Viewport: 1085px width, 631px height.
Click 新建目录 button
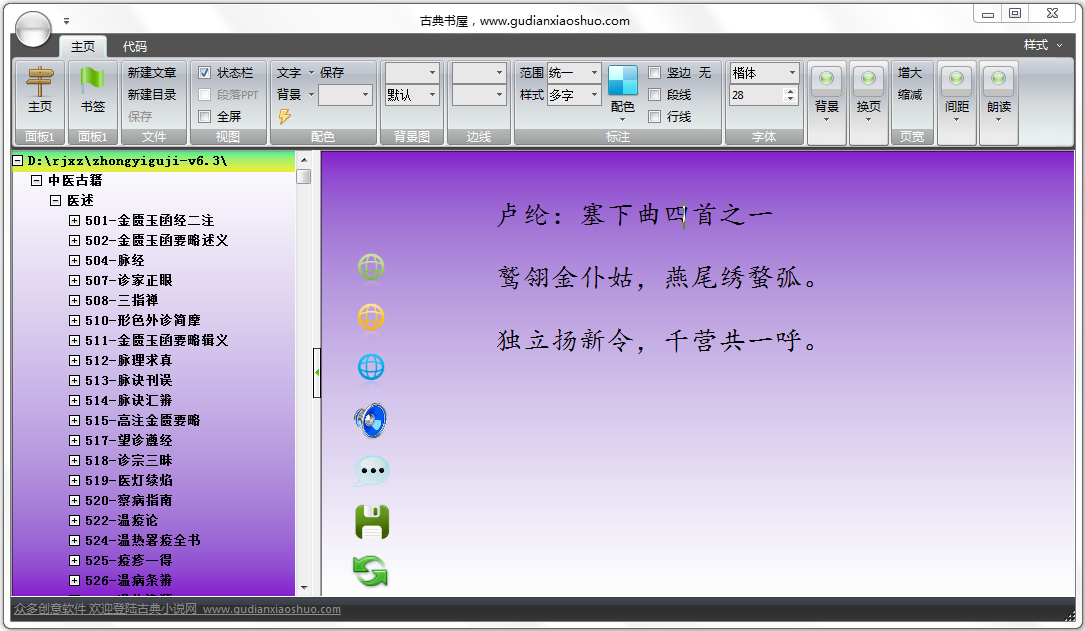point(152,95)
